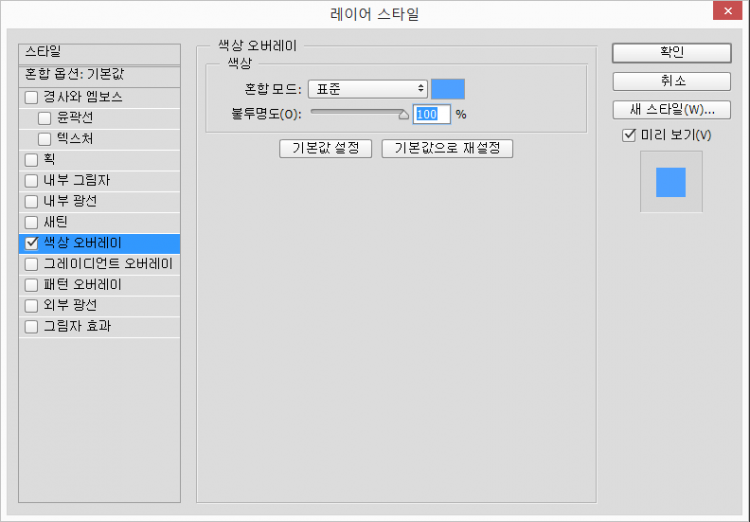Open the 혼합 모드 dropdown
Image resolution: width=750 pixels, height=522 pixels.
[367, 89]
